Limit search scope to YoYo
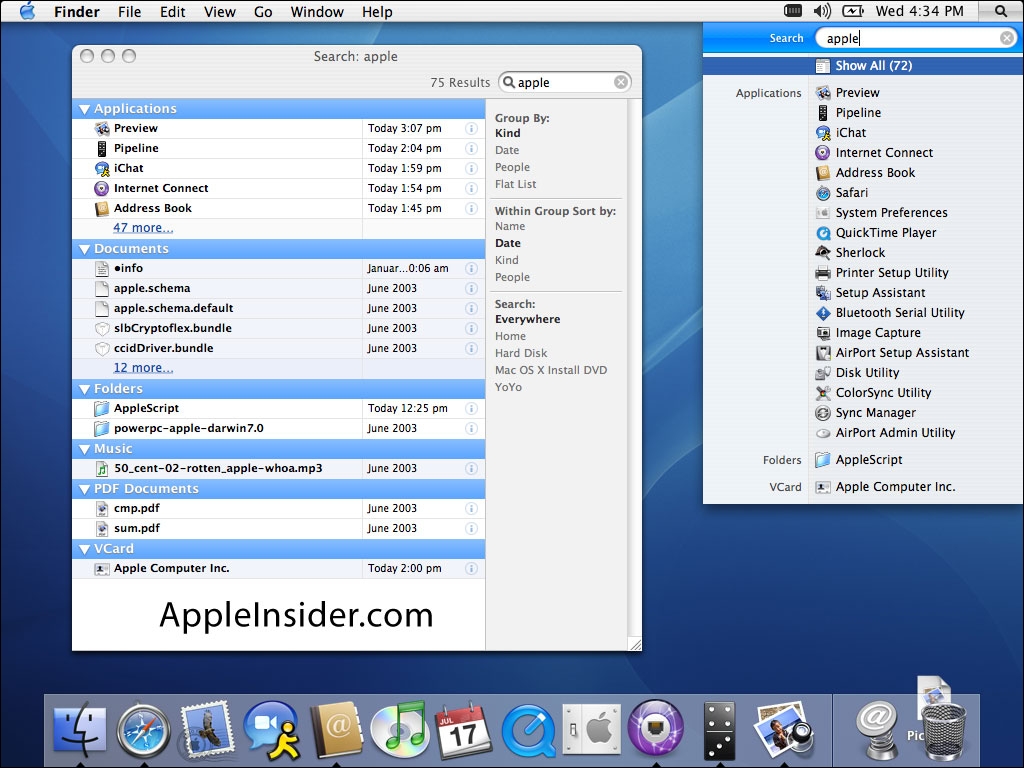Viewport: 1024px width, 768px height. pyautogui.click(x=508, y=387)
